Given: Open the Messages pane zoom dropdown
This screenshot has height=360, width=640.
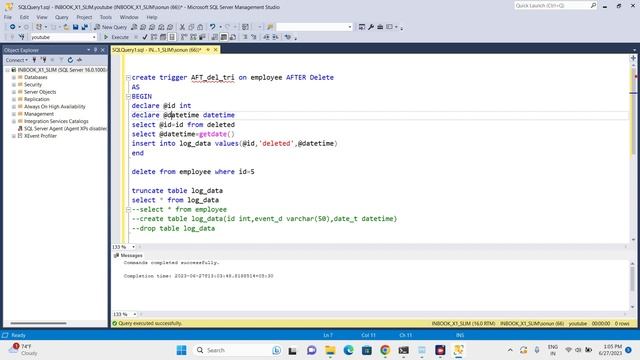Looking at the screenshot, I should (x=134, y=314).
